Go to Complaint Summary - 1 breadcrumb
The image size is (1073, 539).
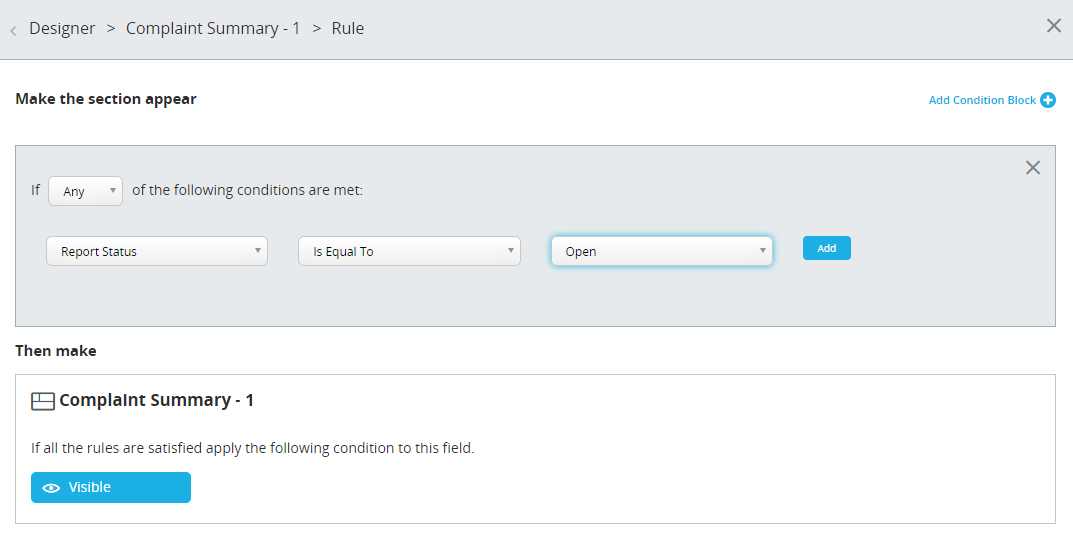click(213, 29)
